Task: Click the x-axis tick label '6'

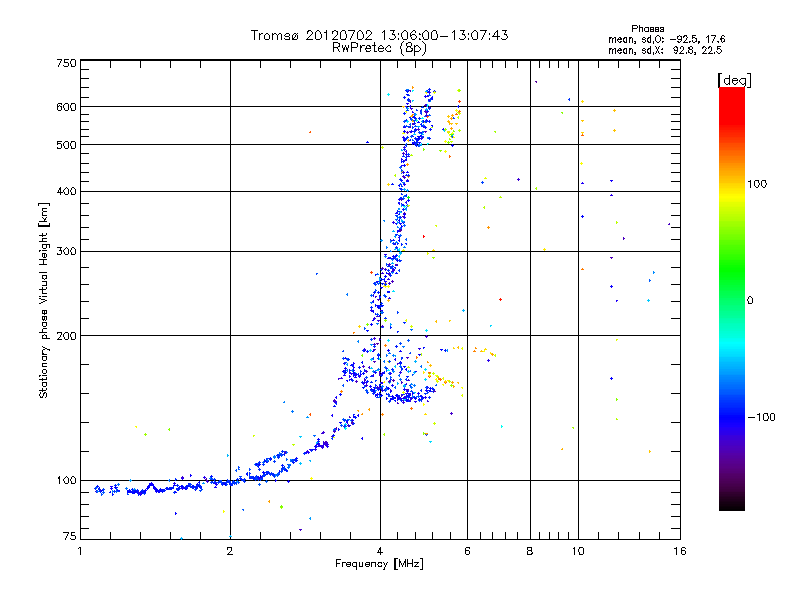Action: pyautogui.click(x=467, y=551)
